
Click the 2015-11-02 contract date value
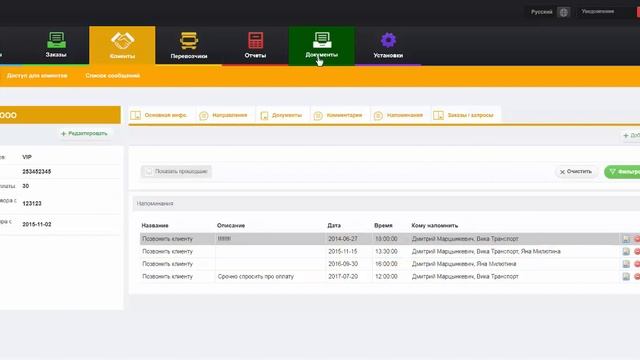pos(37,224)
